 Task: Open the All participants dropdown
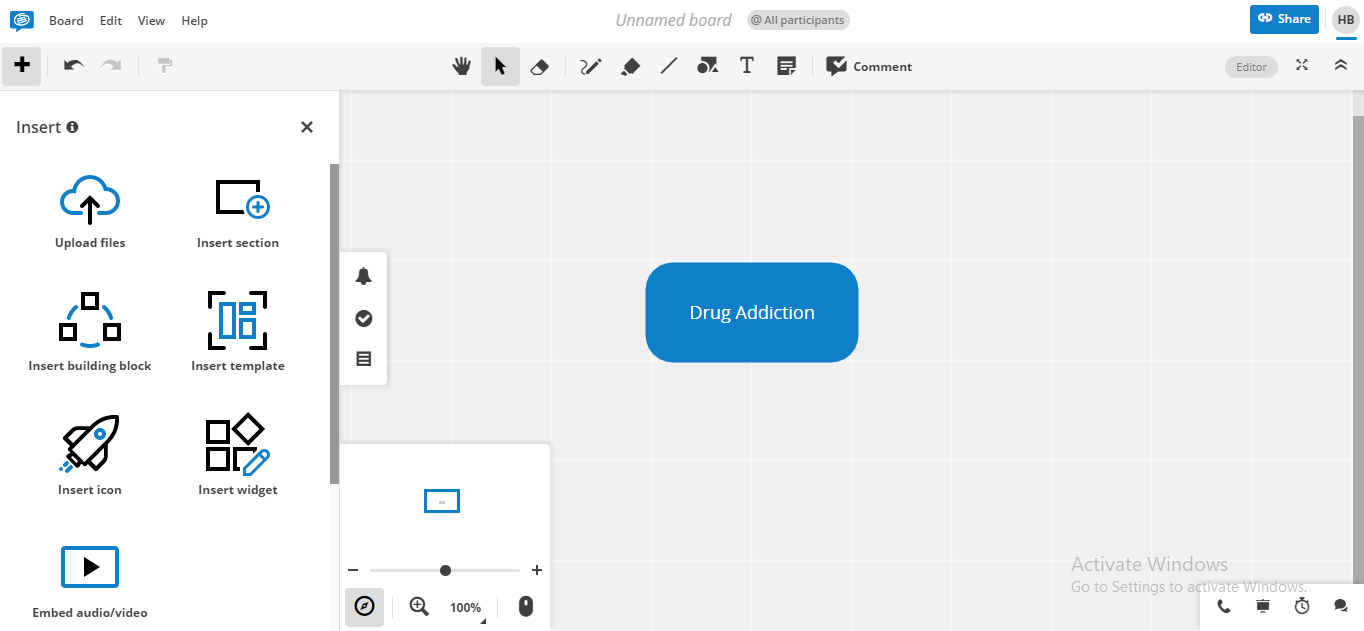pos(797,19)
